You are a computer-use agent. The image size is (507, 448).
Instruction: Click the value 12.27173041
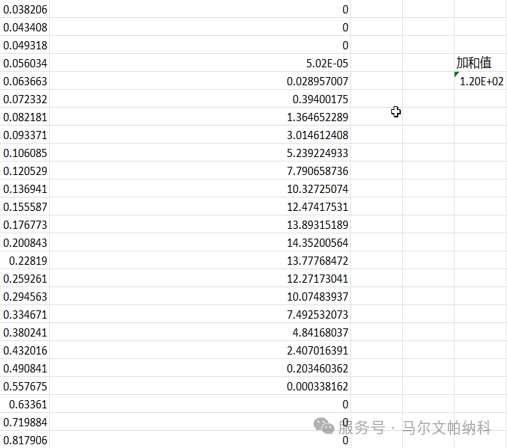[317, 279]
